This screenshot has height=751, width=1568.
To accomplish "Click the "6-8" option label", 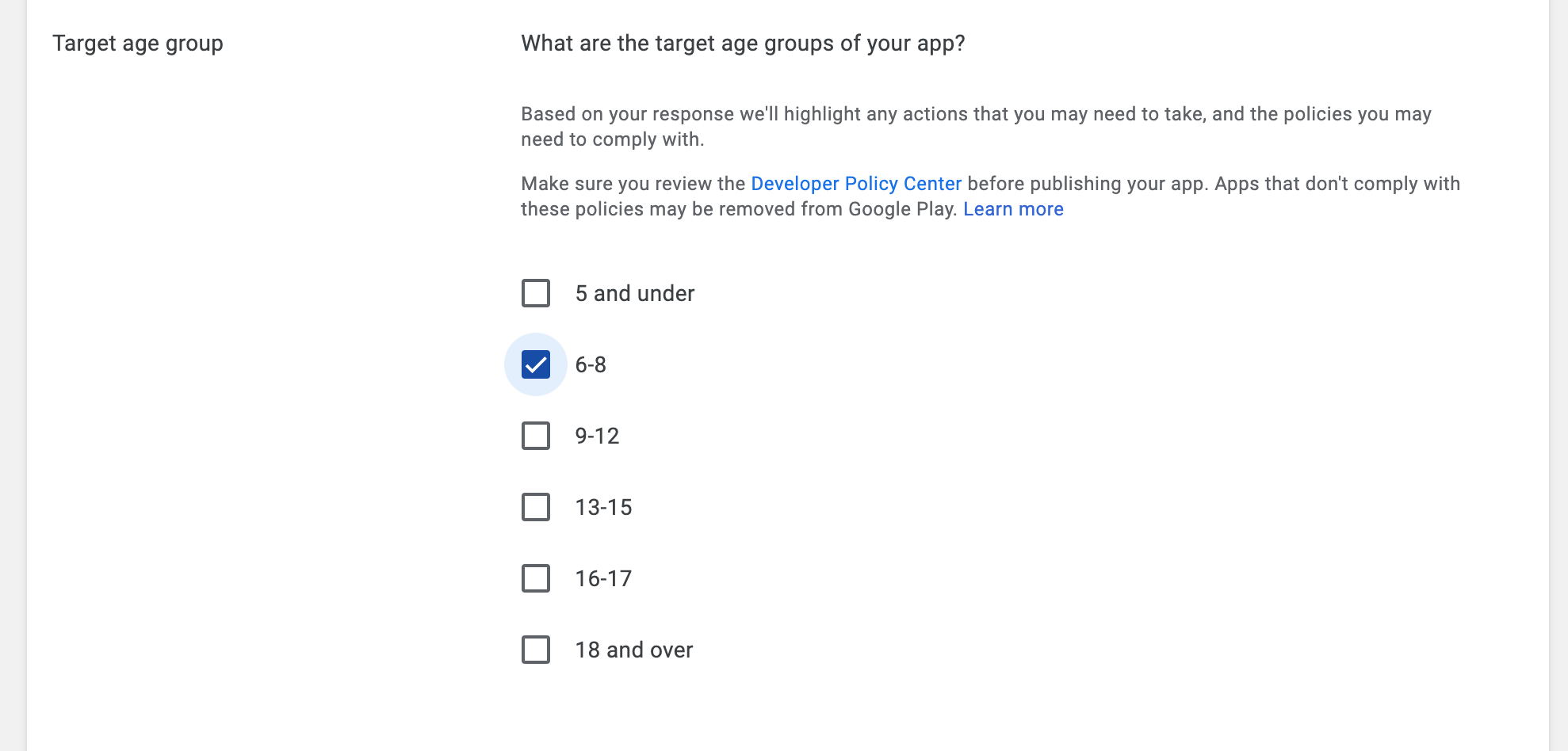I will pyautogui.click(x=591, y=365).
